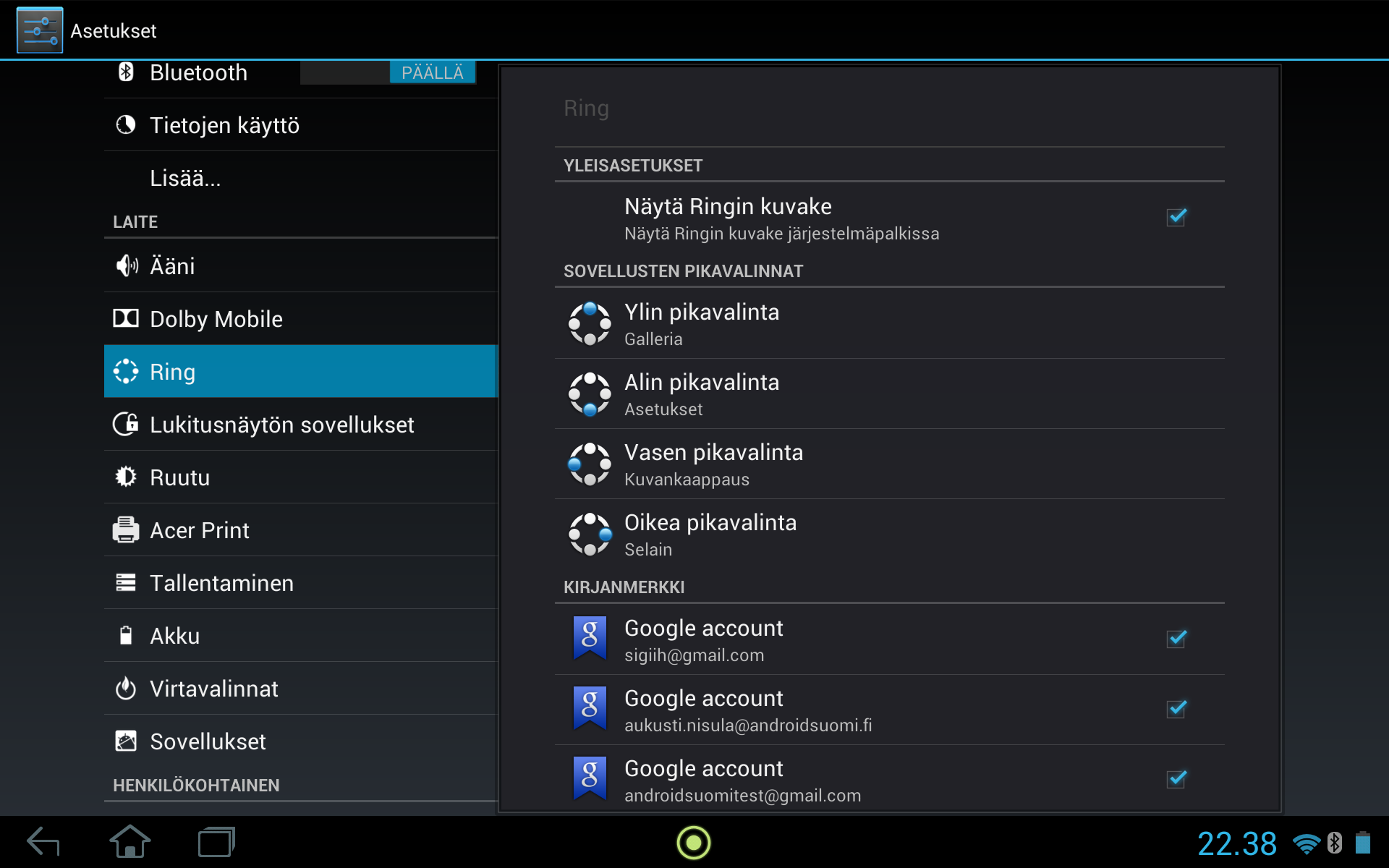Toggle Bluetooth PÄÄLLÄ switch
The height and width of the screenshot is (868, 1389).
pos(388,72)
